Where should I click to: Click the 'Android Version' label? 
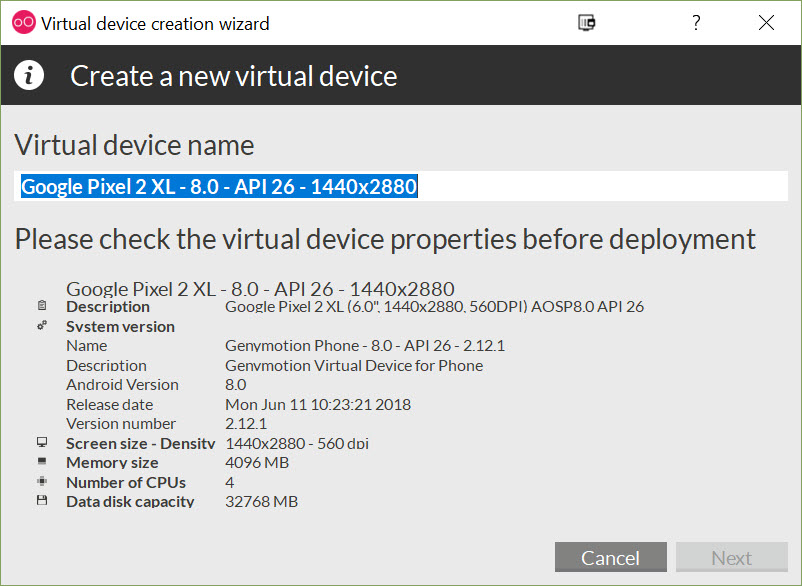(123, 385)
